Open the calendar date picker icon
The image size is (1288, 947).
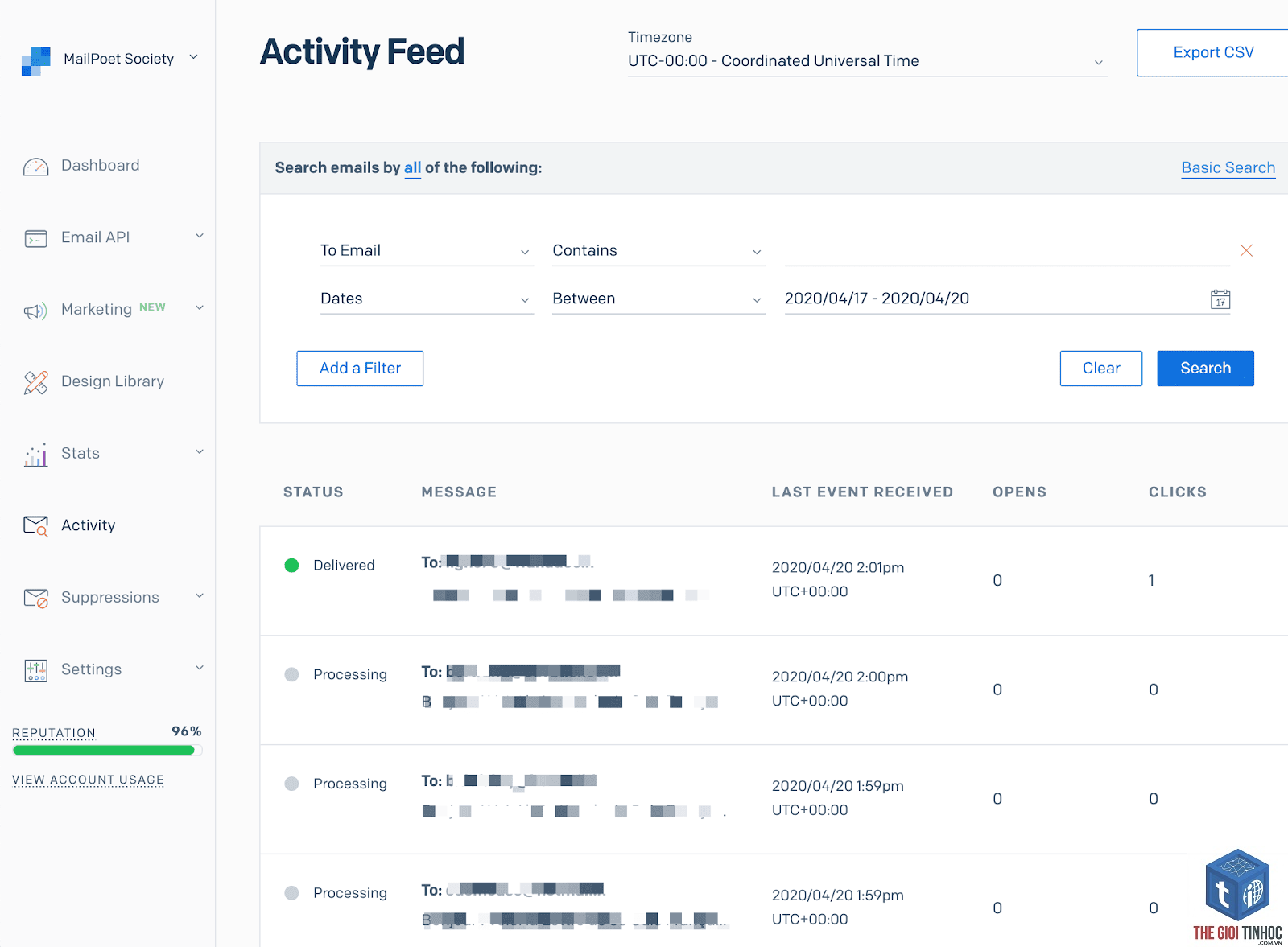point(1220,299)
